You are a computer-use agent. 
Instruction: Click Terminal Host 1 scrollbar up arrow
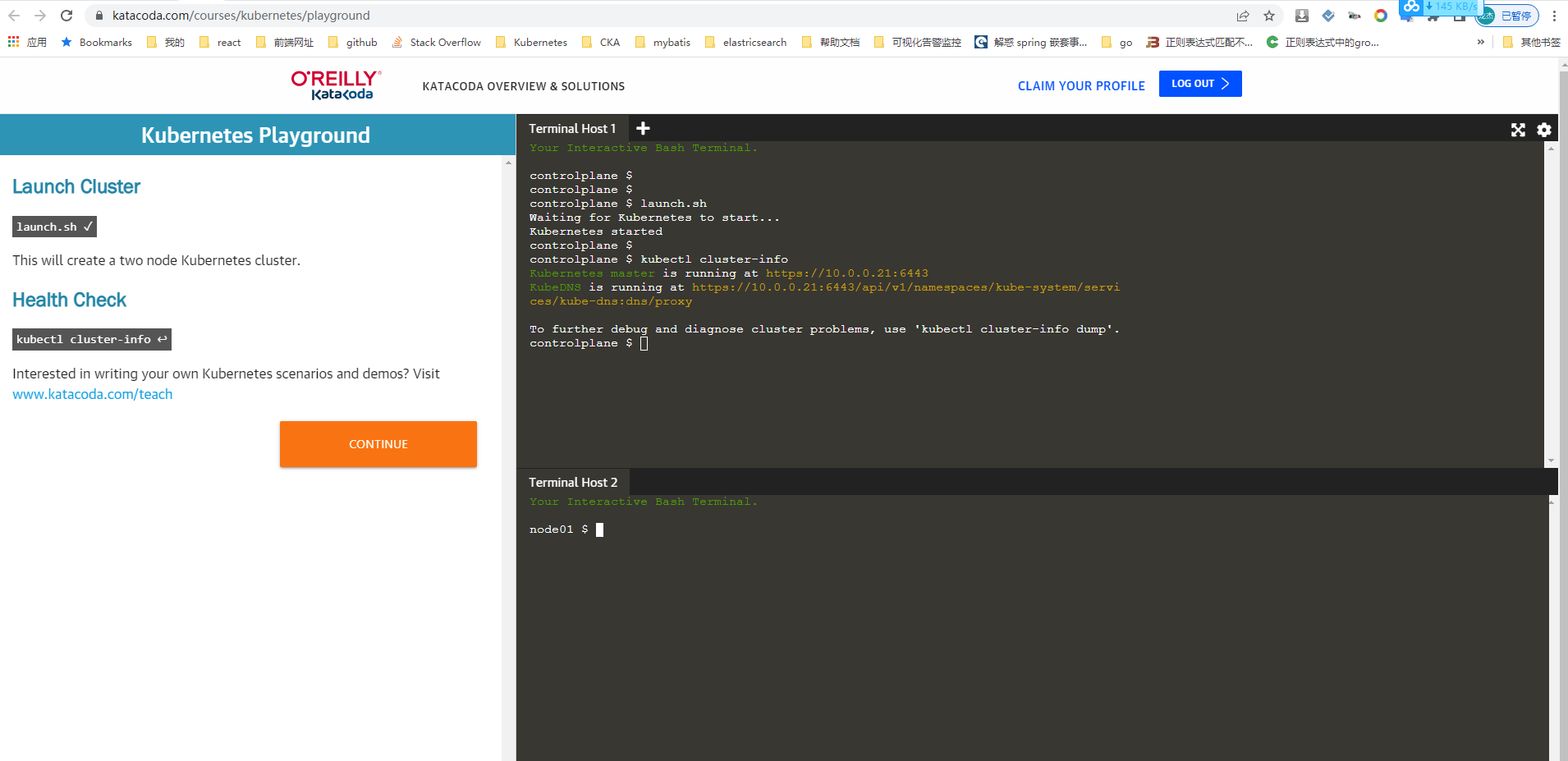click(x=1551, y=149)
